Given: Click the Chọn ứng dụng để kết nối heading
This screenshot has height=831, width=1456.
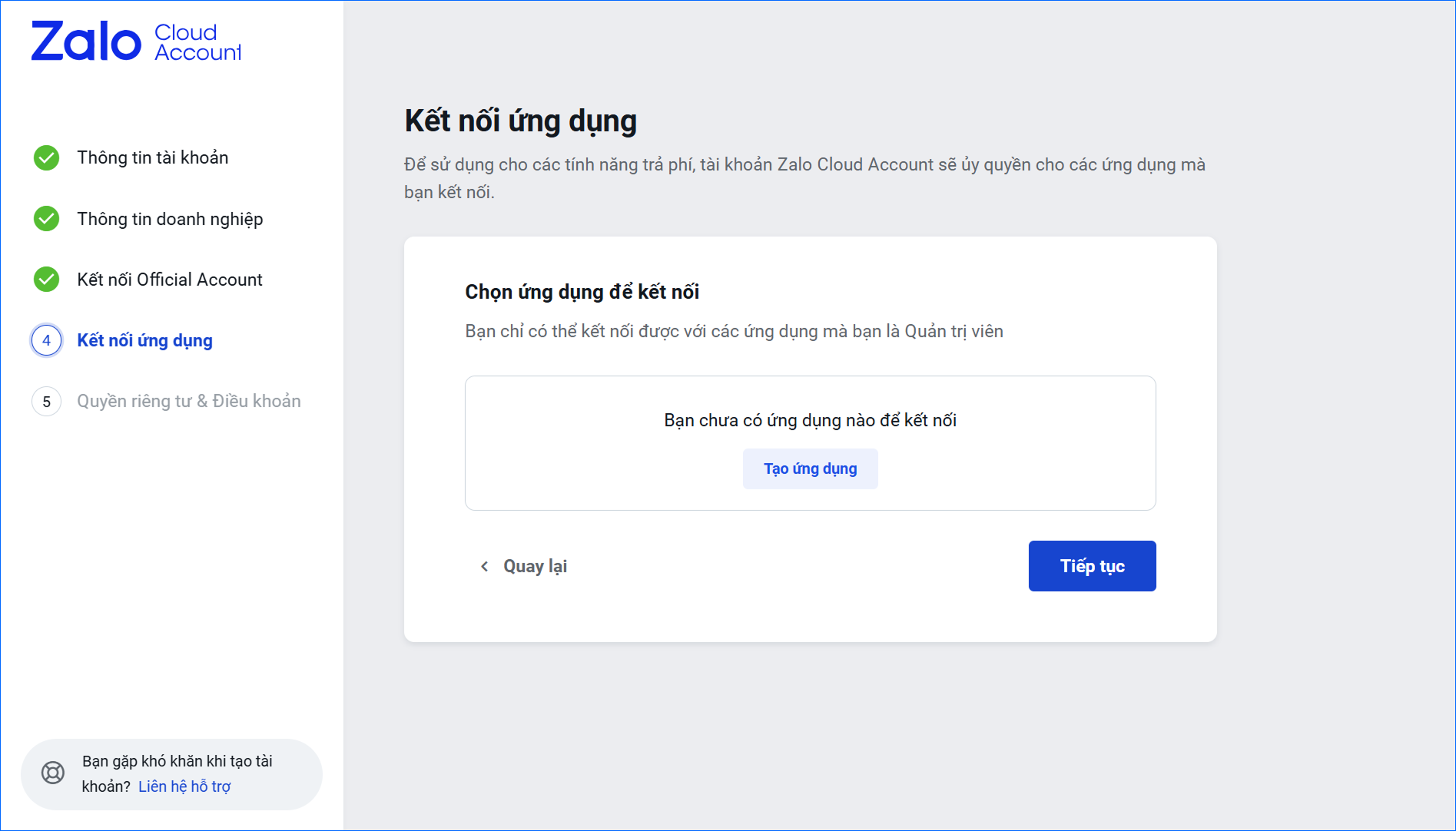Looking at the screenshot, I should tap(582, 292).
